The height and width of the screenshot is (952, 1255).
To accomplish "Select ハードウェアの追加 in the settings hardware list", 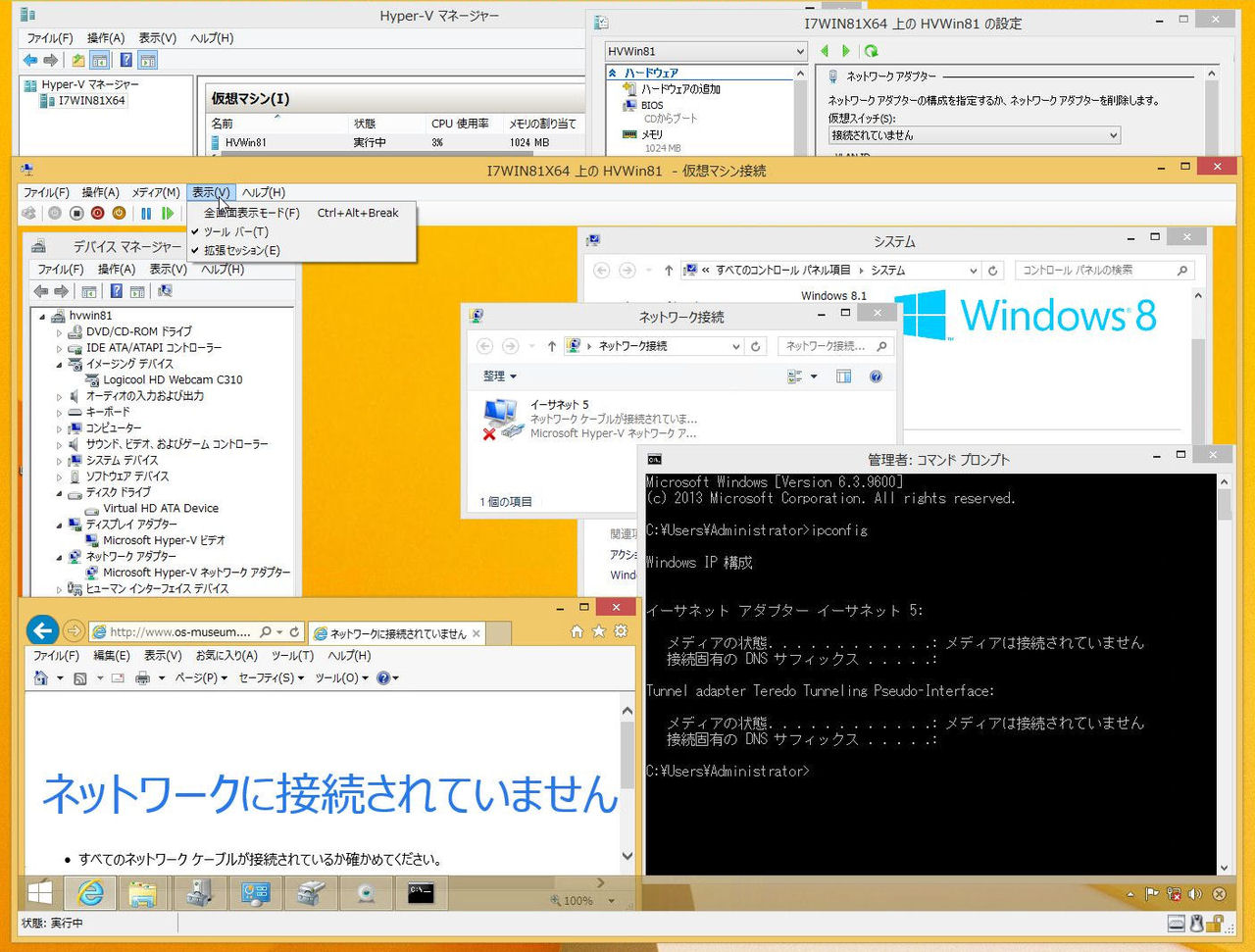I will (679, 89).
